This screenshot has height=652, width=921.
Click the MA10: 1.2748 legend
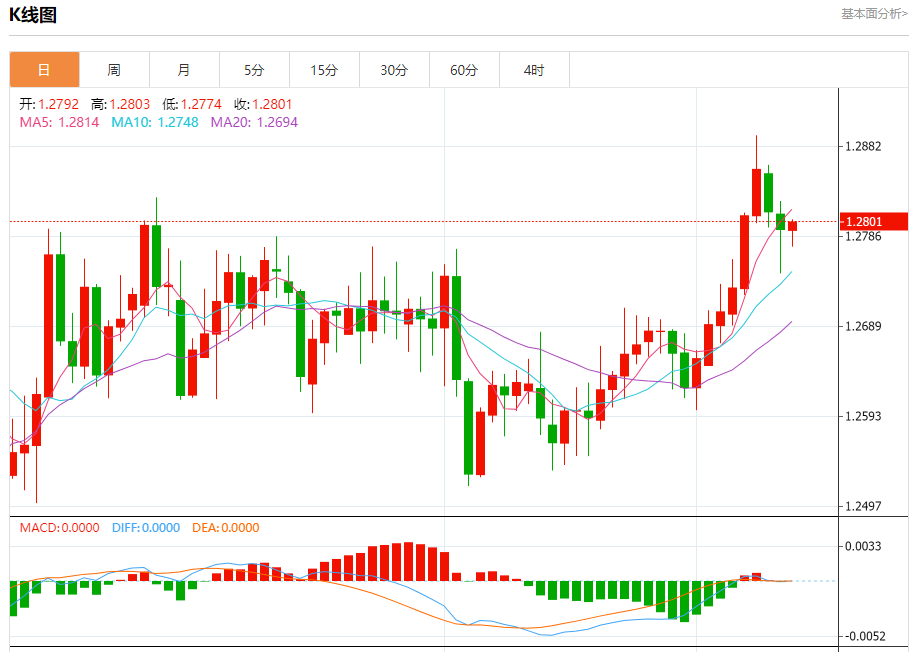pos(155,122)
